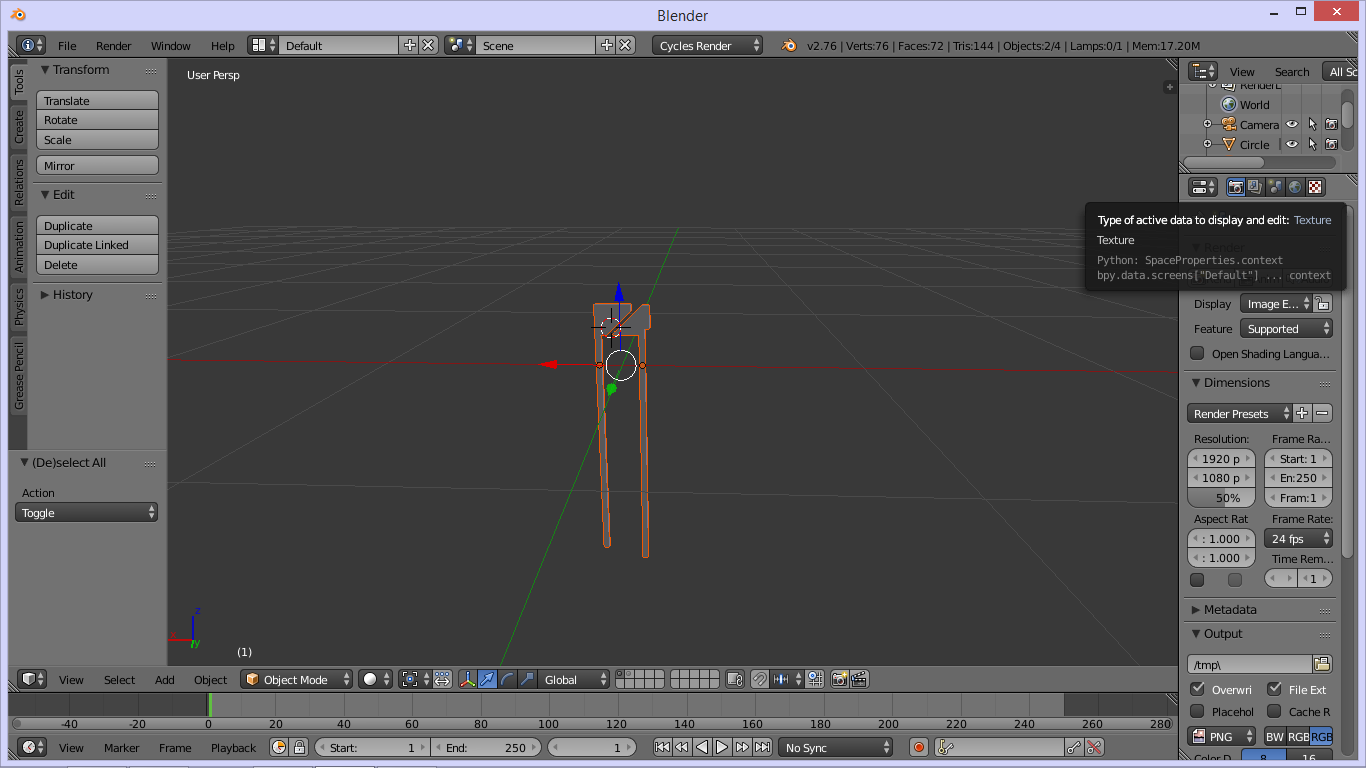The height and width of the screenshot is (768, 1366).
Task: Click the Delete button
Action: pos(98,264)
